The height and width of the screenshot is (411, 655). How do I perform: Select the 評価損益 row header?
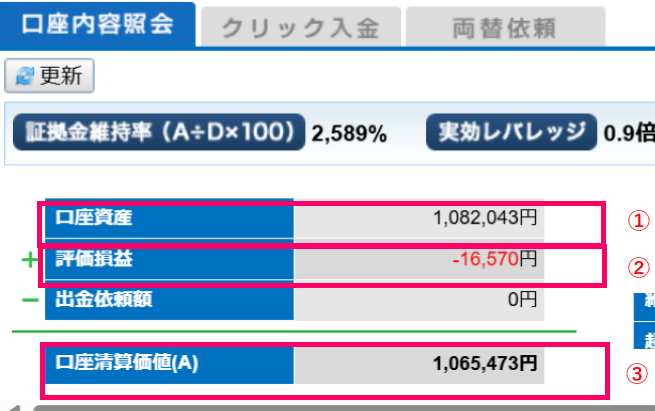click(170, 259)
